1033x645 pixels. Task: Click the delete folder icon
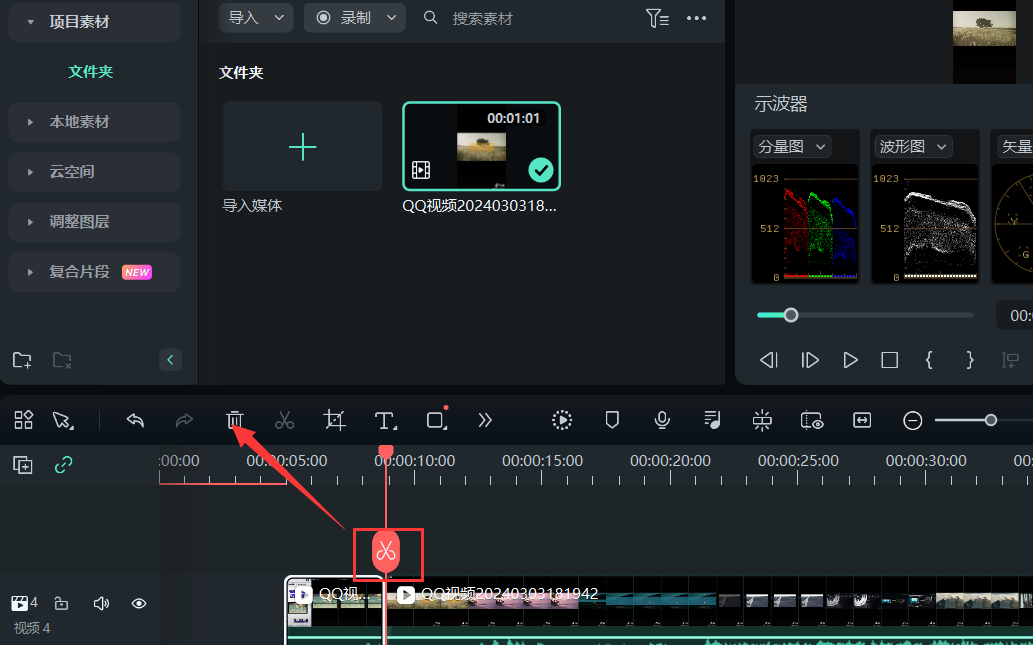pyautogui.click(x=62, y=360)
